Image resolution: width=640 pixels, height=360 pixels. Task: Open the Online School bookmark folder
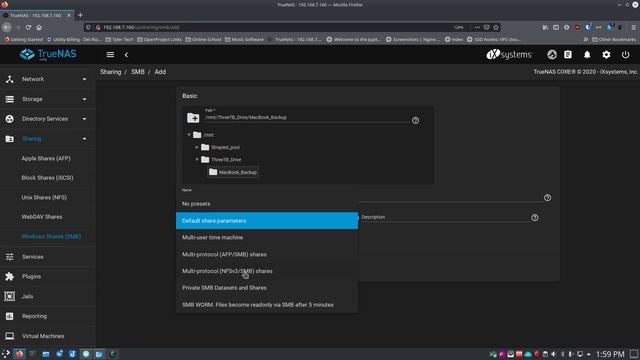click(203, 40)
